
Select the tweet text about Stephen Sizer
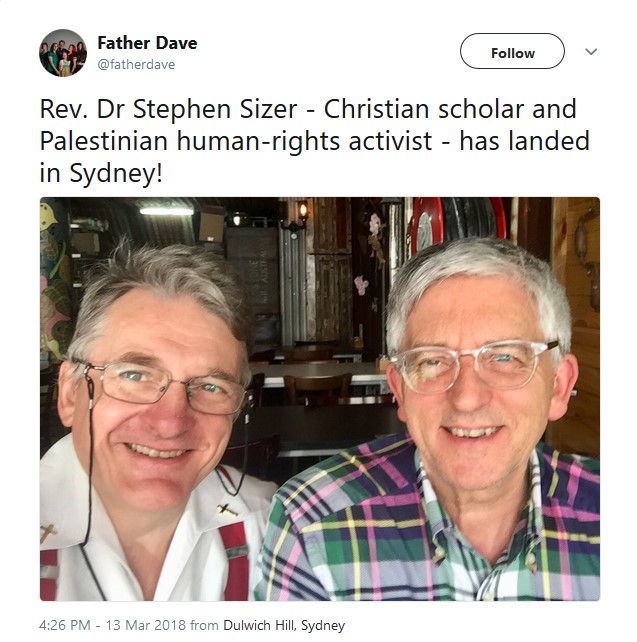(x=314, y=141)
